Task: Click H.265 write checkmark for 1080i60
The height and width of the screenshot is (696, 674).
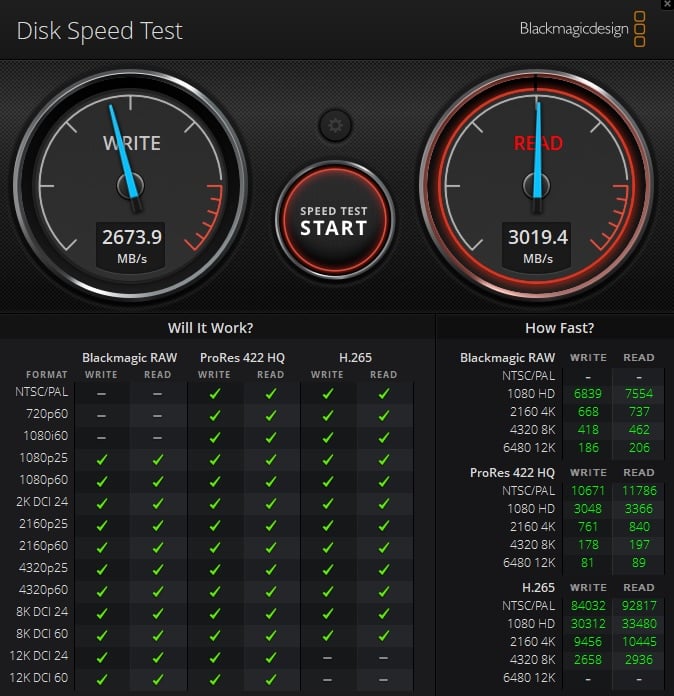Action: (x=328, y=438)
